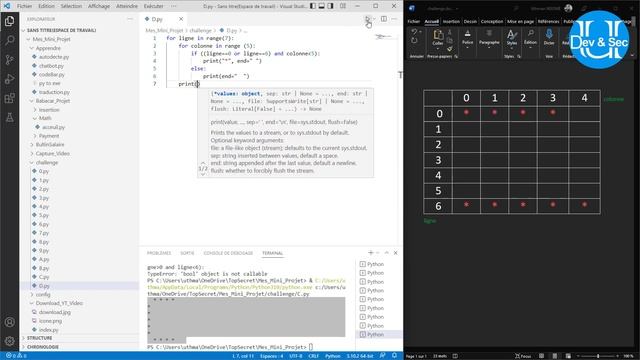
Task: Open the Conception ribbon tab in Word
Action: point(491,21)
